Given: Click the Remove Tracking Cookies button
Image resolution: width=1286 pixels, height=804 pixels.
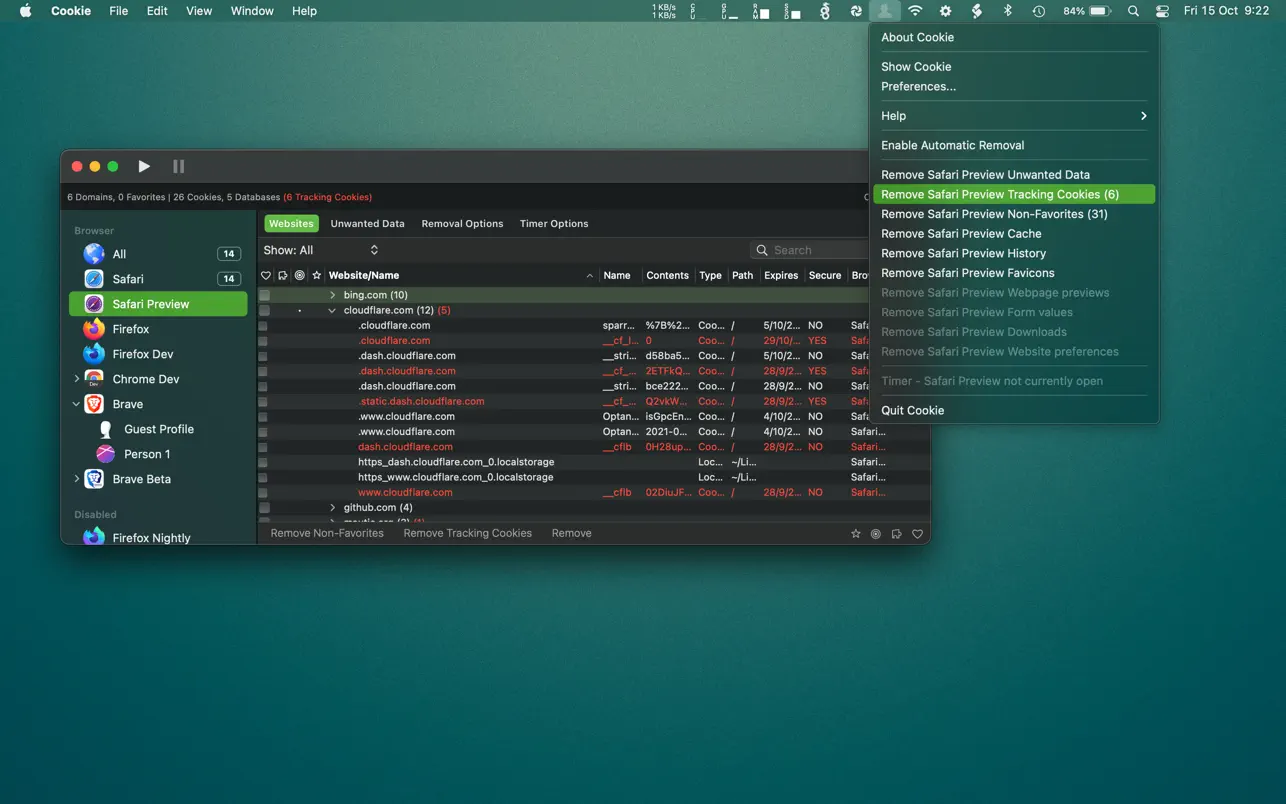Looking at the screenshot, I should click(467, 533).
